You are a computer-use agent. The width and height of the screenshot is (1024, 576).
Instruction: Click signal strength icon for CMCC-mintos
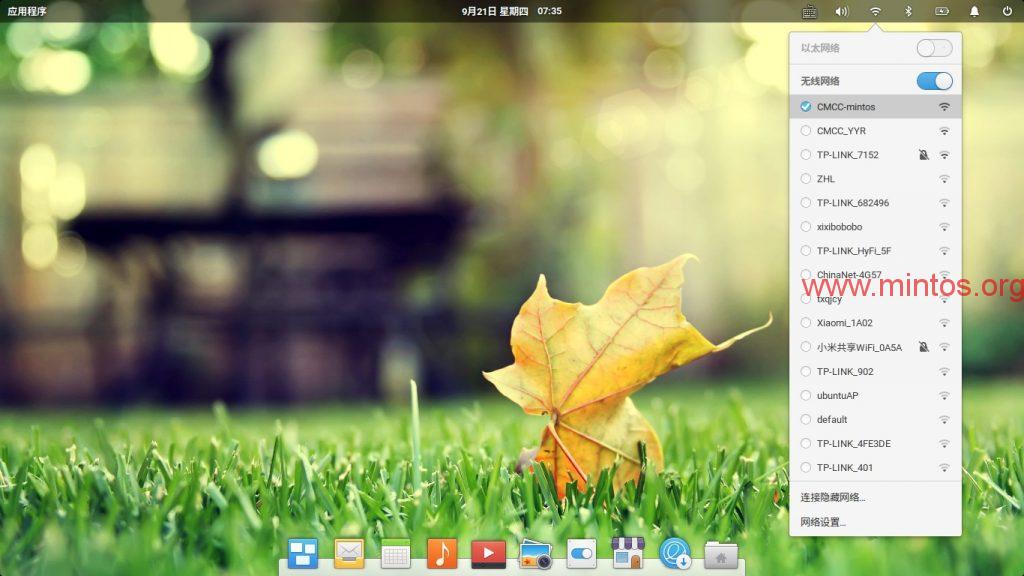tap(944, 106)
